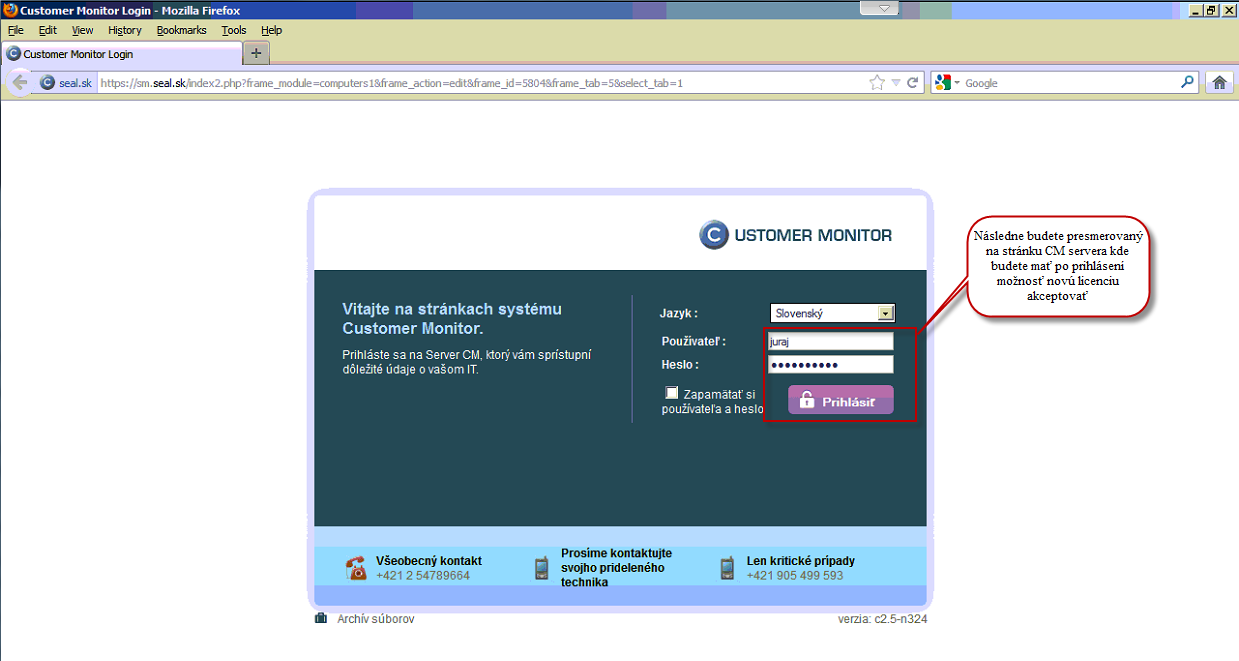This screenshot has height=661, width=1239.
Task: Reload the page with the refresh icon
Action: 913,83
